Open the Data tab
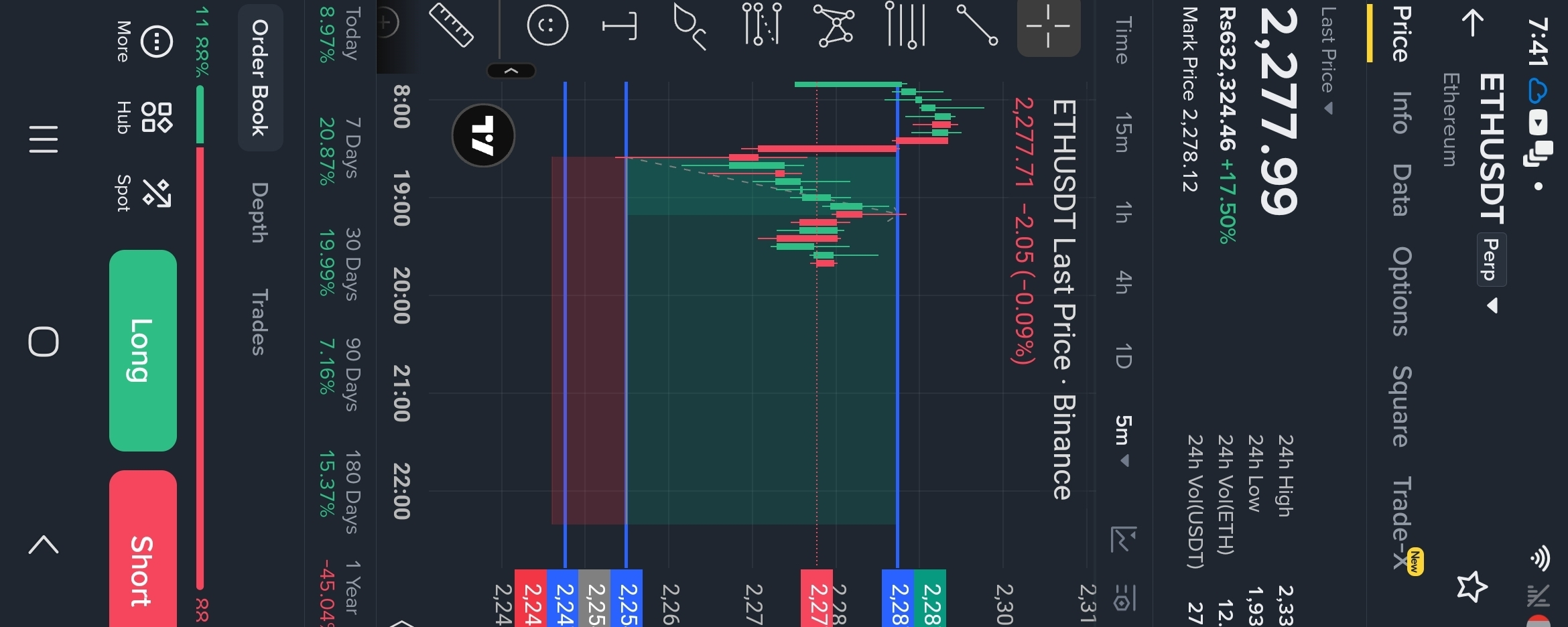1568x627 pixels. coord(1401,190)
